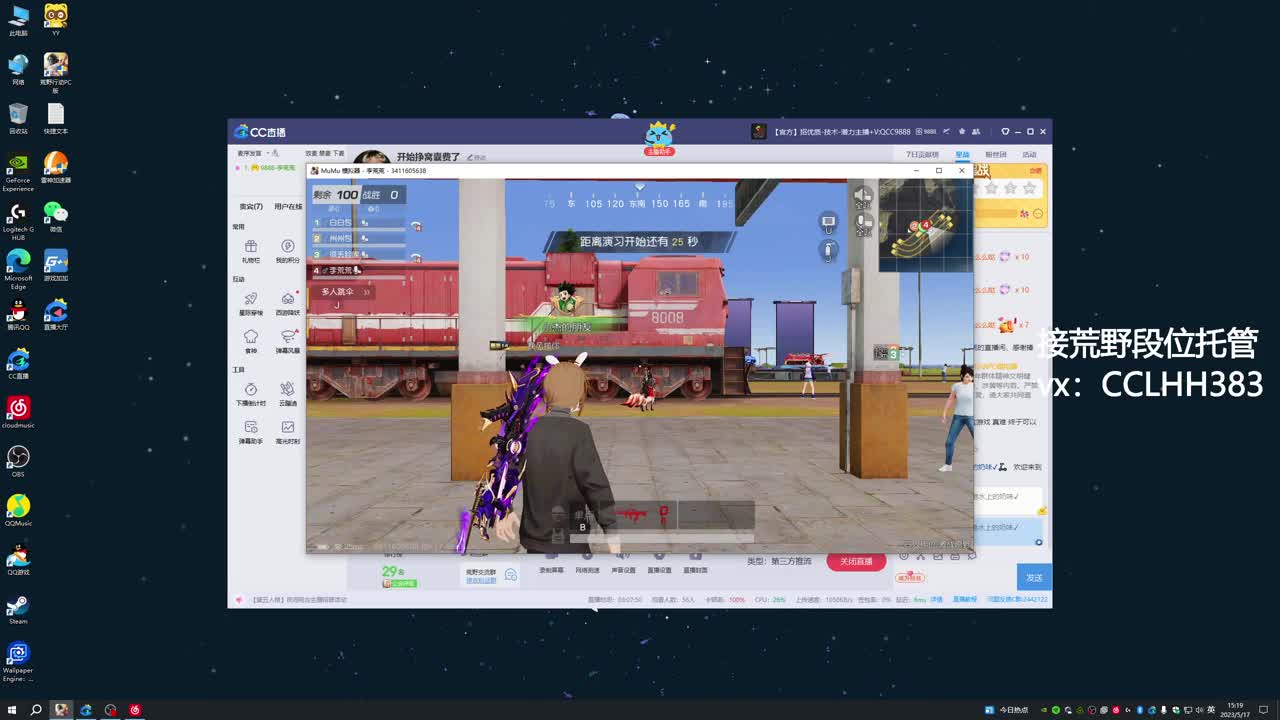1280x720 pixels.
Task: Click the CC直播 logo
Action: [x=259, y=132]
